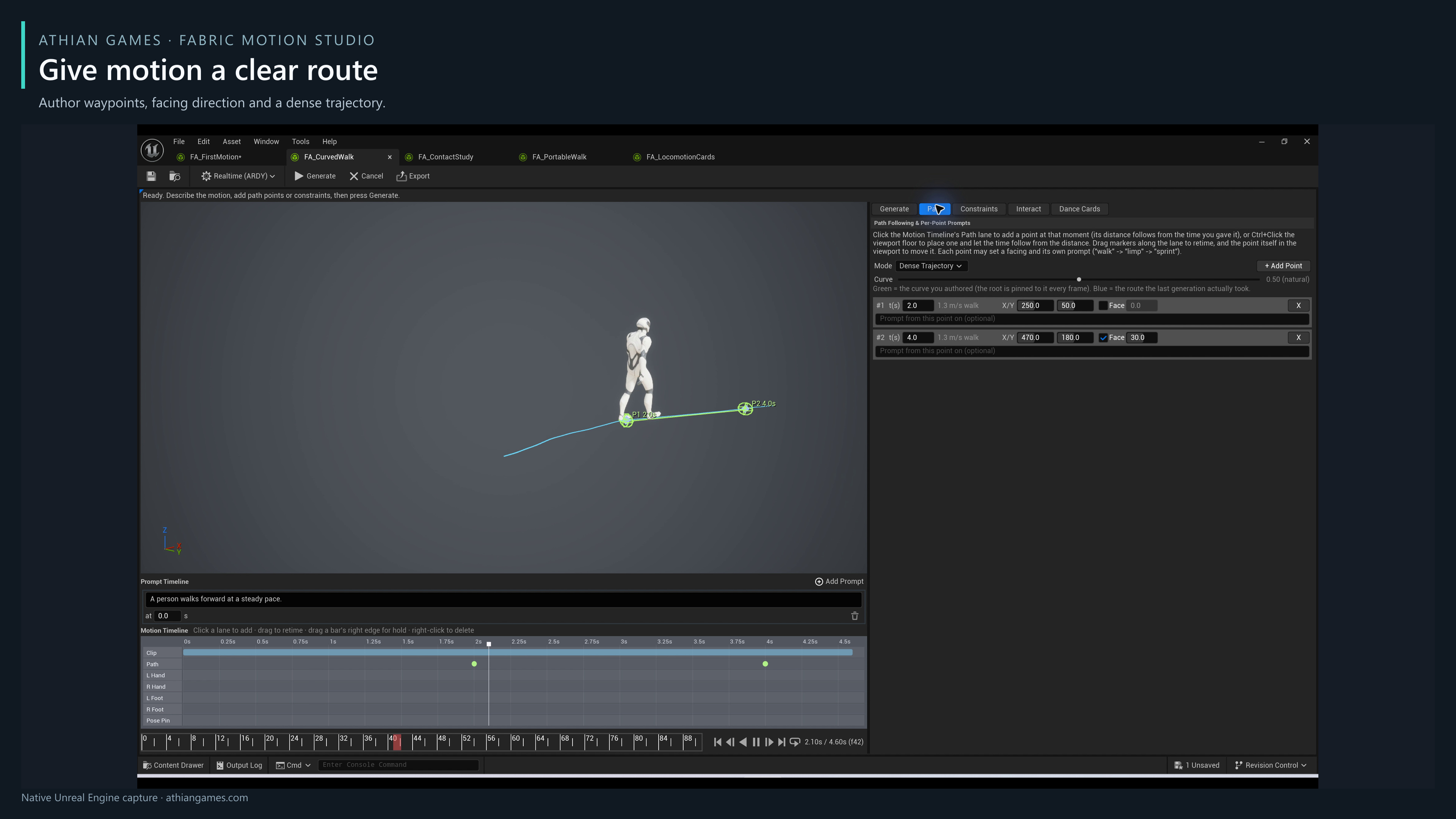Viewport: 1456px width, 819px height.
Task: Open the Asset menu
Action: [232, 142]
